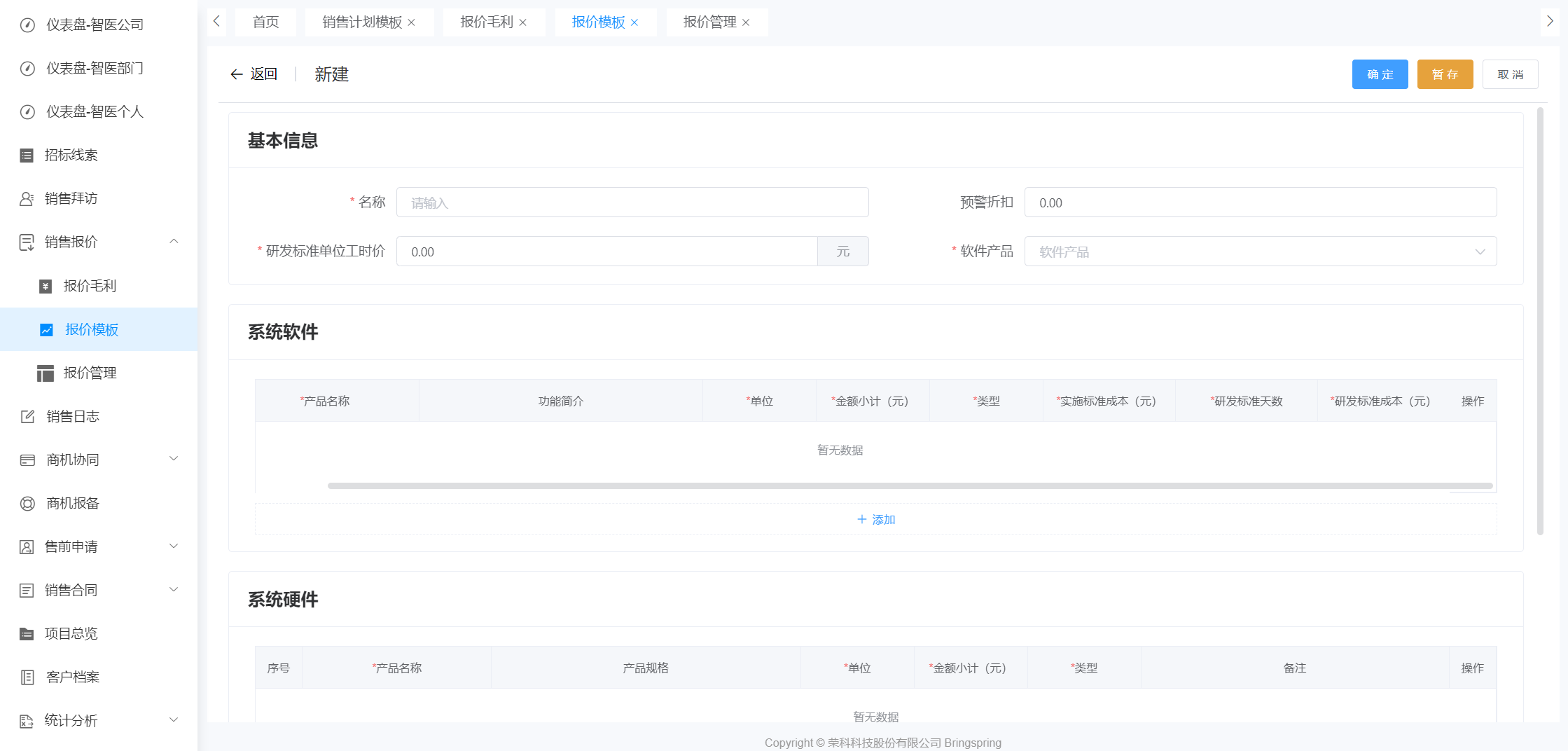Click the 报价毛利 yen icon

click(x=46, y=286)
